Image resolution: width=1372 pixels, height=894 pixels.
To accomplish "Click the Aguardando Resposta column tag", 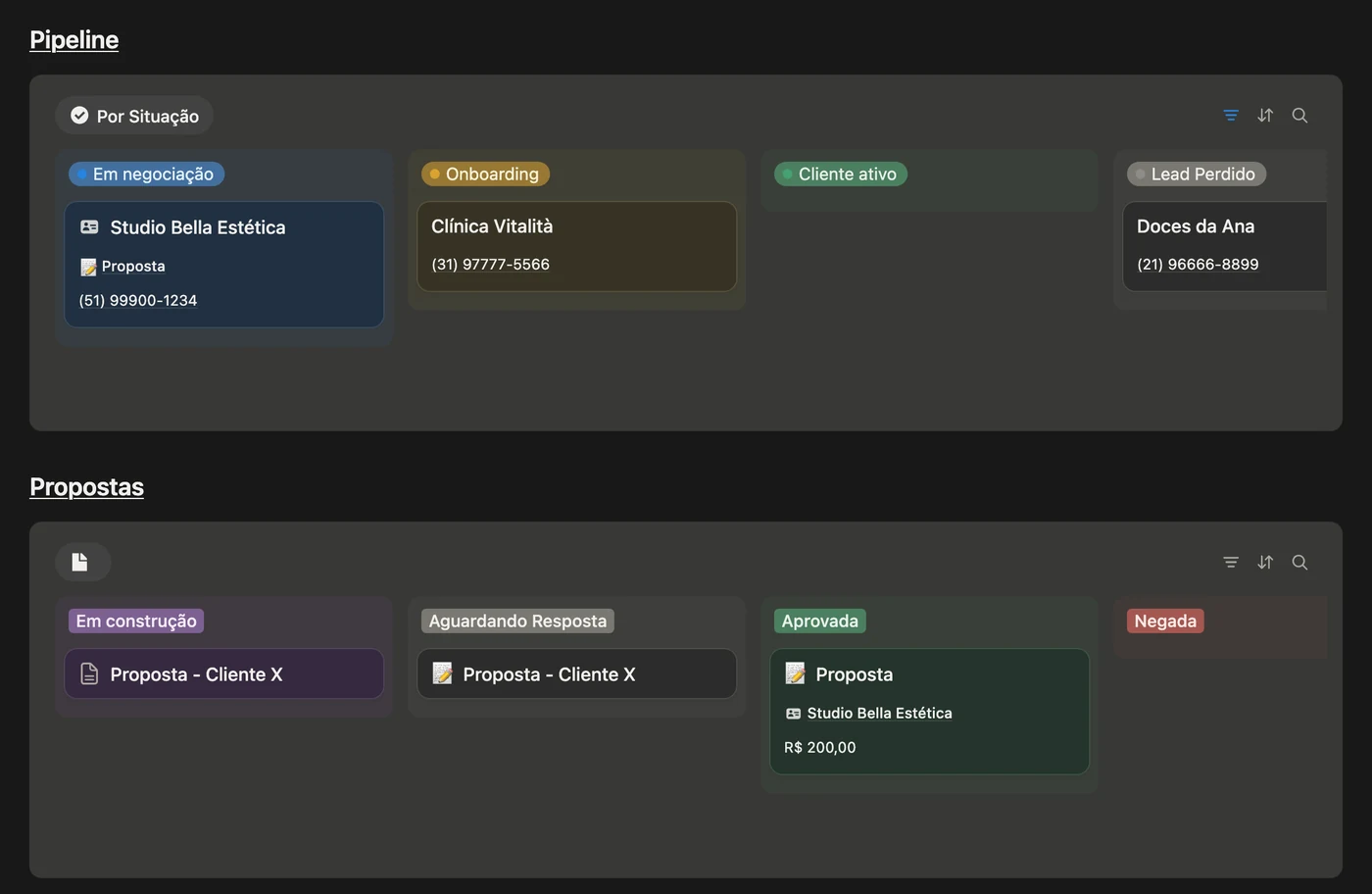I will [x=517, y=621].
